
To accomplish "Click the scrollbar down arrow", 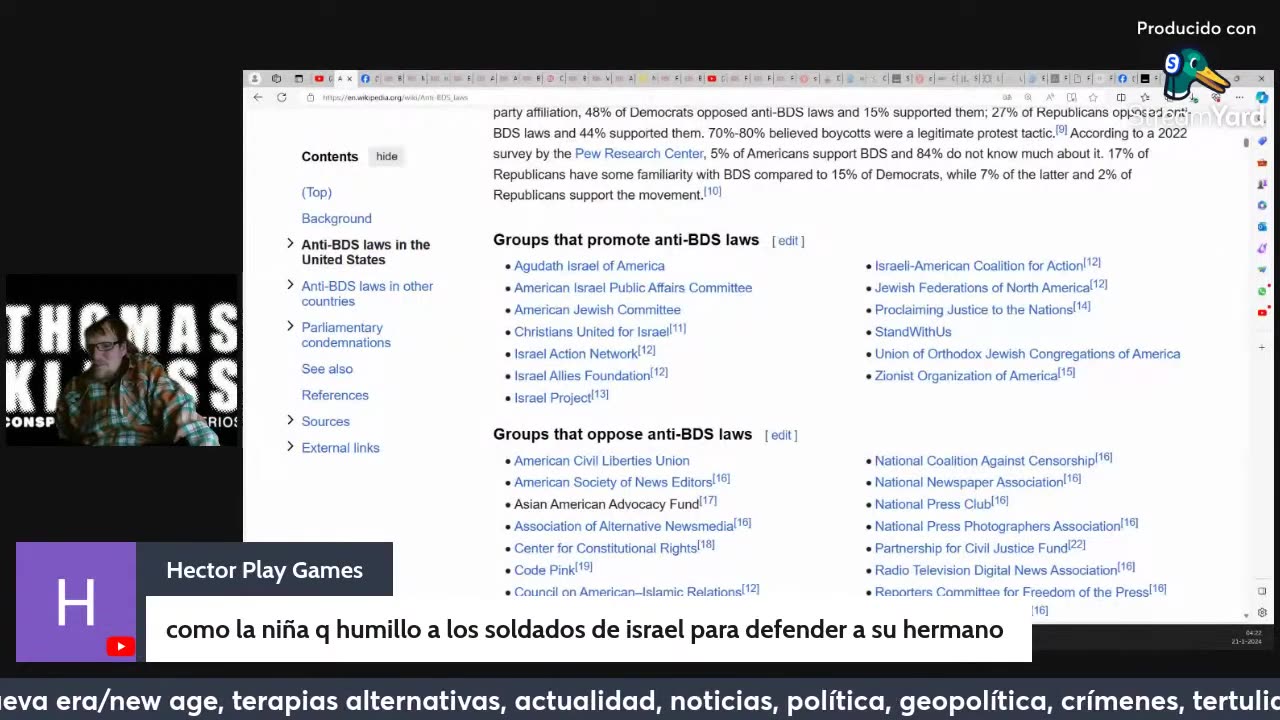I will coord(1246,614).
